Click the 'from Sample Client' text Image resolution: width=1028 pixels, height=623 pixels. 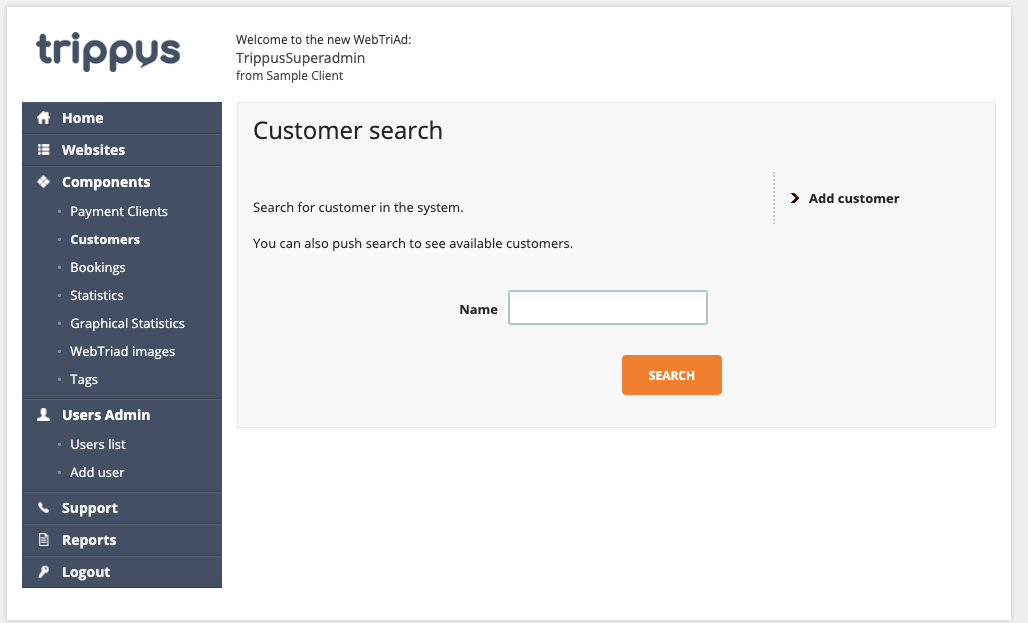(x=289, y=75)
